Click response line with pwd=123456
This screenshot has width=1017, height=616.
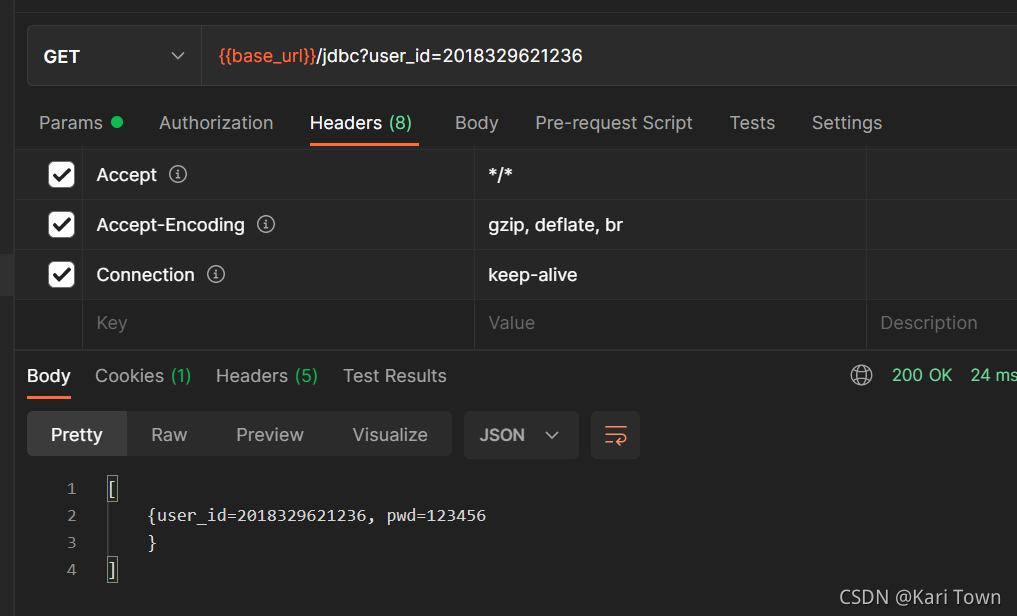click(x=317, y=515)
